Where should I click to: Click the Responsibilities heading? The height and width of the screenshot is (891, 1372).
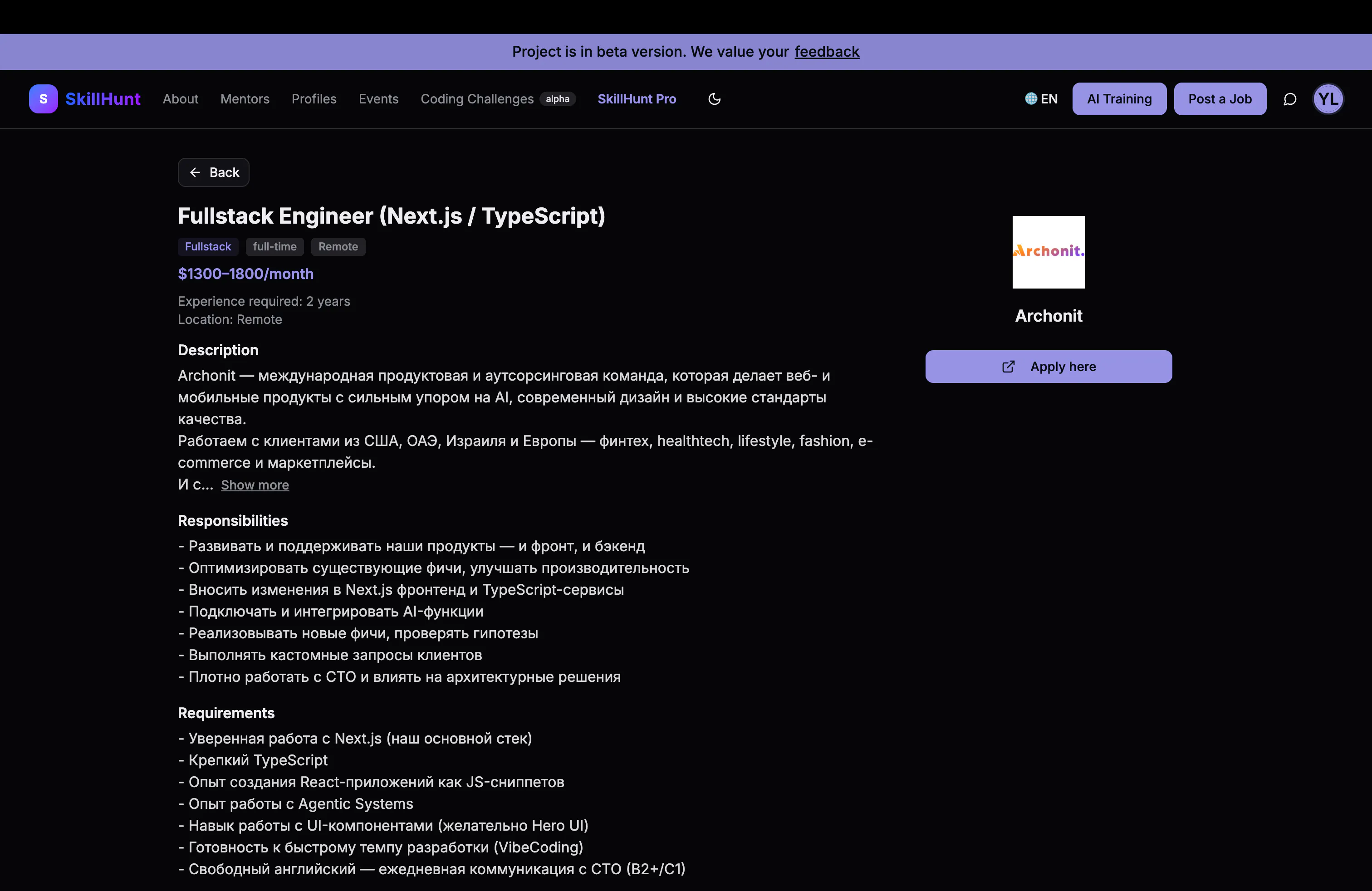pos(233,520)
